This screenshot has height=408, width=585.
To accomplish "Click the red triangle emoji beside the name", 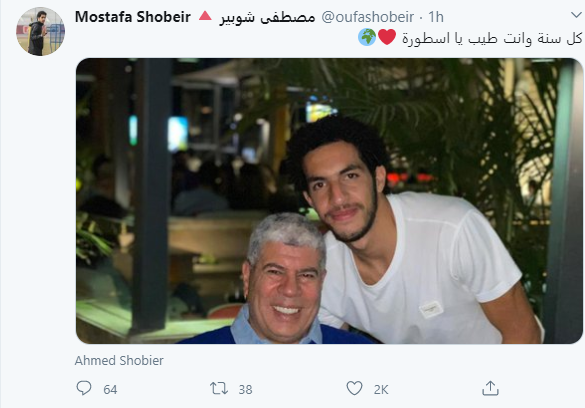I will click(205, 16).
